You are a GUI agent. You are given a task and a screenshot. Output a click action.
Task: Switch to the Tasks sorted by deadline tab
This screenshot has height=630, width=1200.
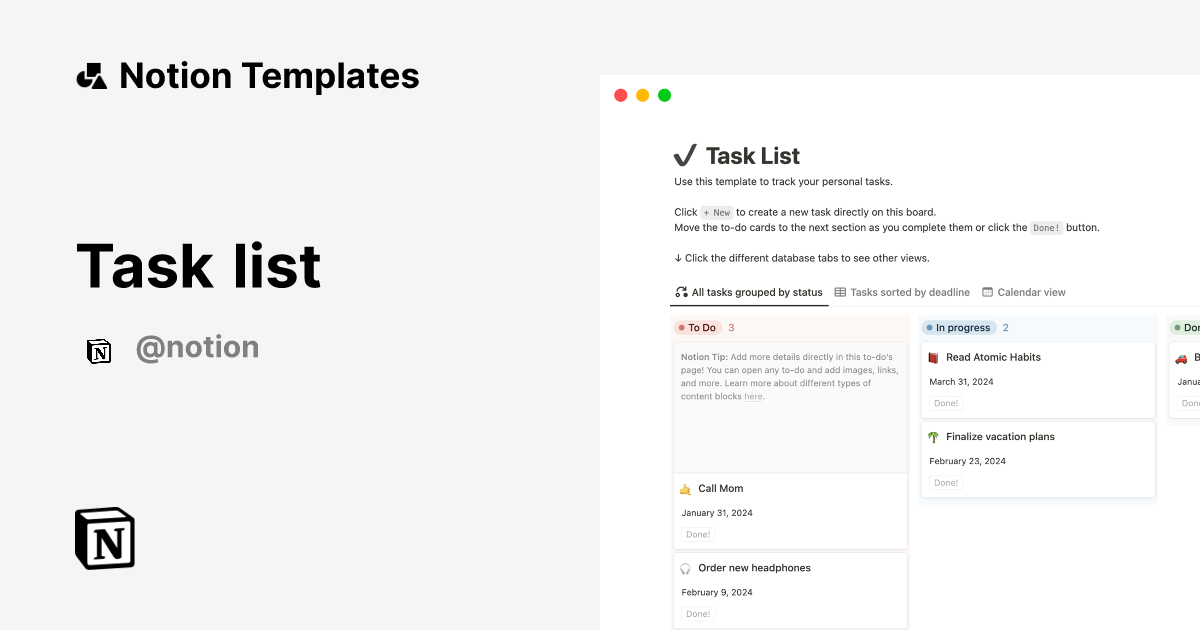pyautogui.click(x=903, y=292)
